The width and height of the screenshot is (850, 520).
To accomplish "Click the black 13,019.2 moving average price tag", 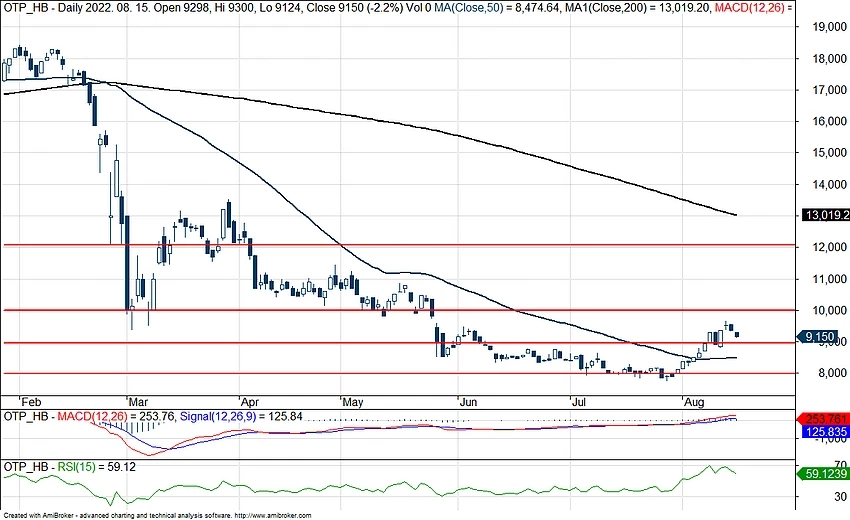I will (x=825, y=215).
